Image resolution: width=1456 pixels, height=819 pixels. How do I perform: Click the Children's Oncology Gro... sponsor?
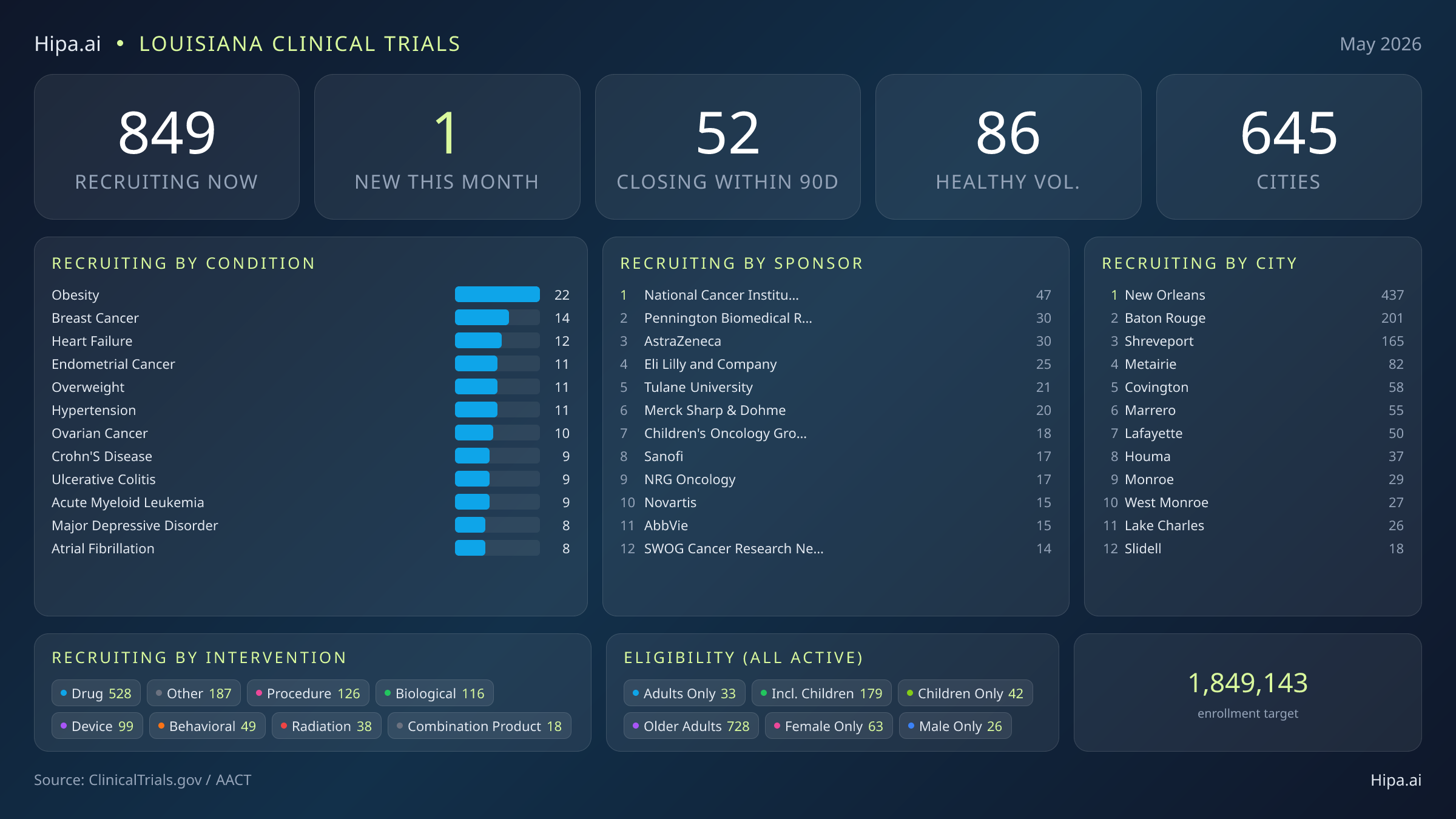coord(835,433)
